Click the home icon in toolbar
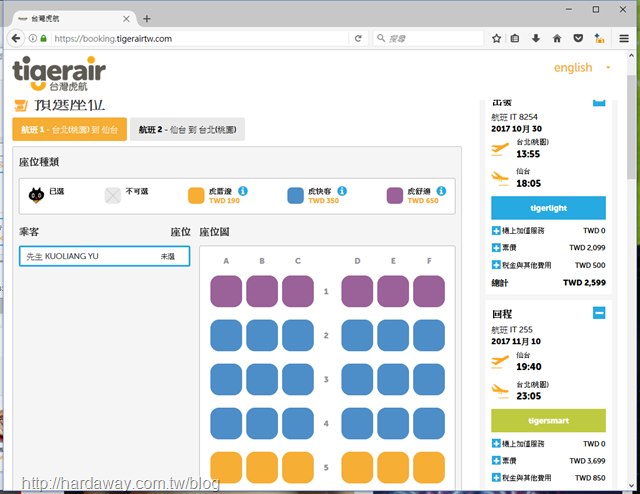This screenshot has width=640, height=494. [x=557, y=38]
